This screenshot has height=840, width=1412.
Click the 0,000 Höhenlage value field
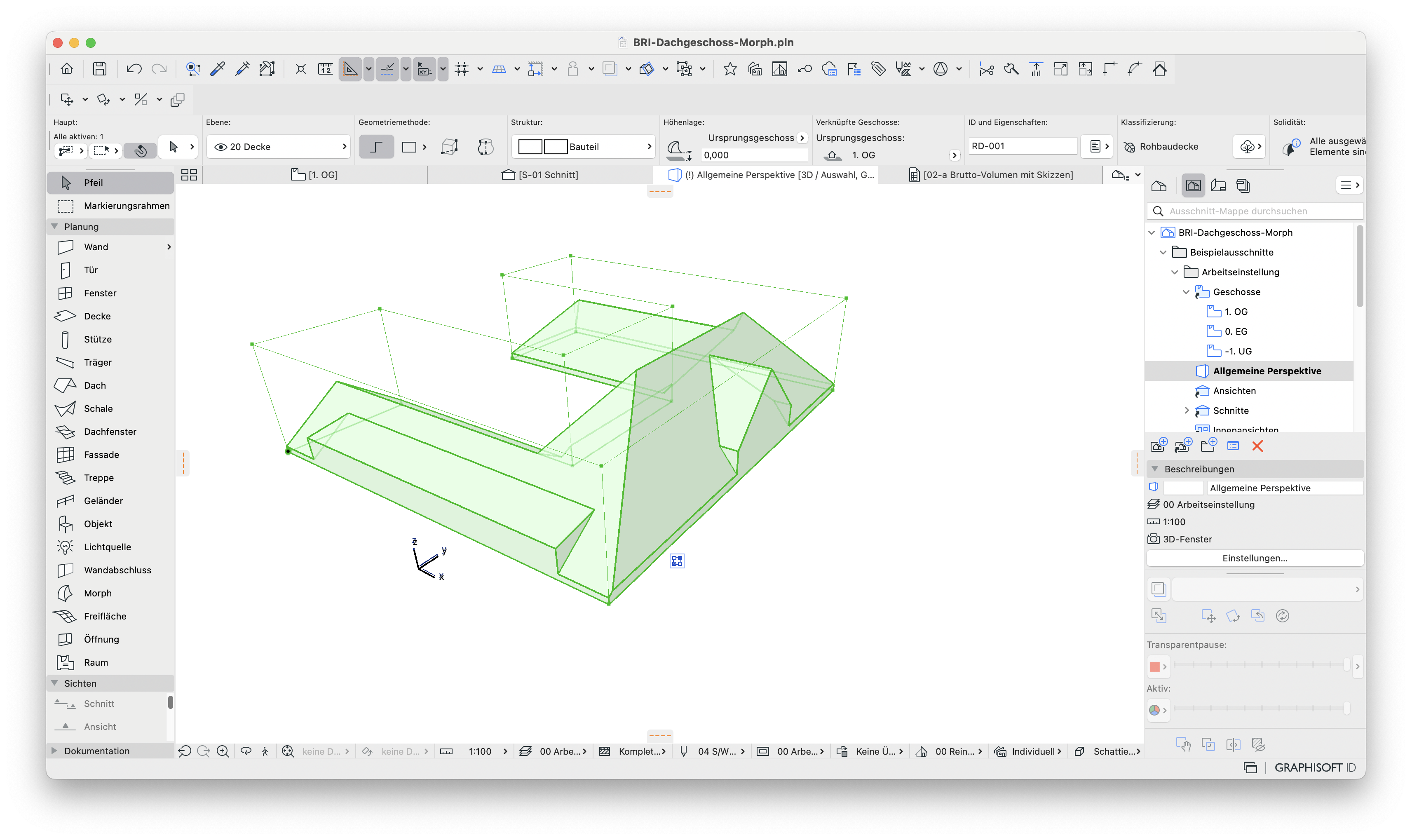click(x=754, y=155)
